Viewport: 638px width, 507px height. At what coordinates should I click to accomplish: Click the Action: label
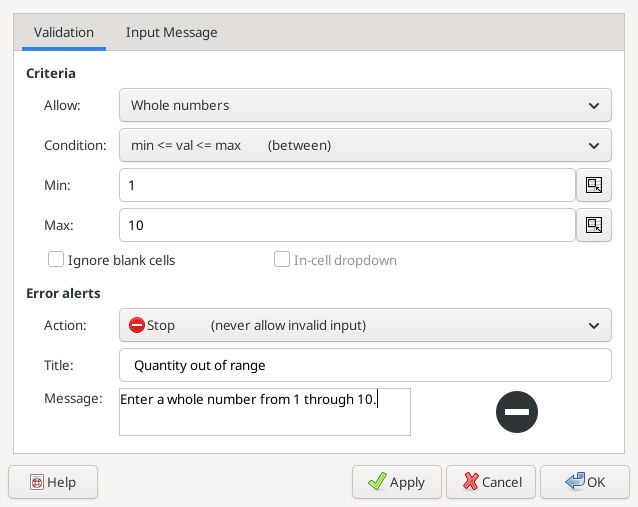pyautogui.click(x=66, y=325)
